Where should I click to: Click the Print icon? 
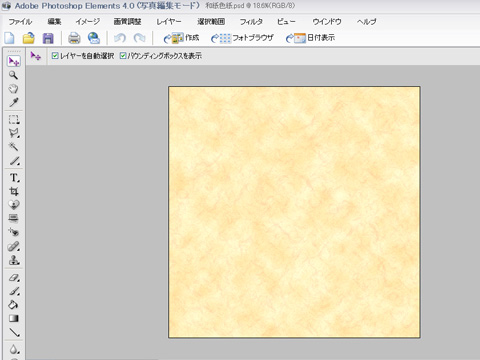coord(74,38)
